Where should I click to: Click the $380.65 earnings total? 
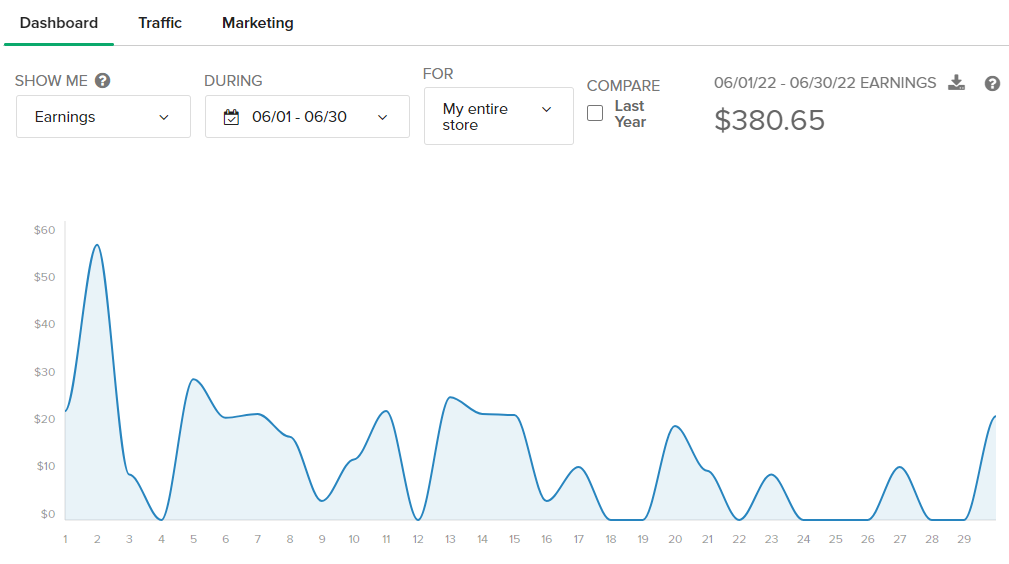769,120
